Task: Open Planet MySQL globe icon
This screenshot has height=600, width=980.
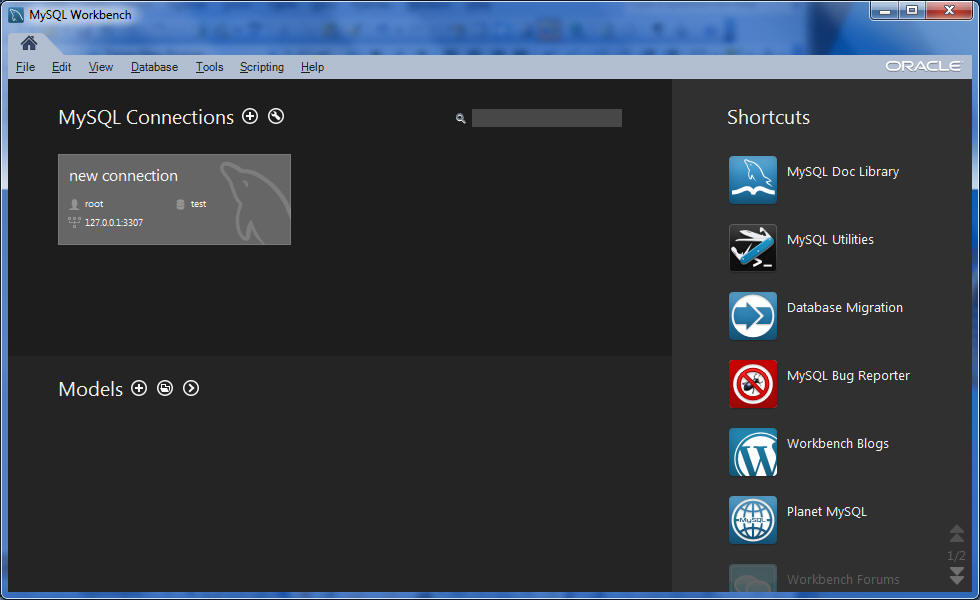Action: 752,520
